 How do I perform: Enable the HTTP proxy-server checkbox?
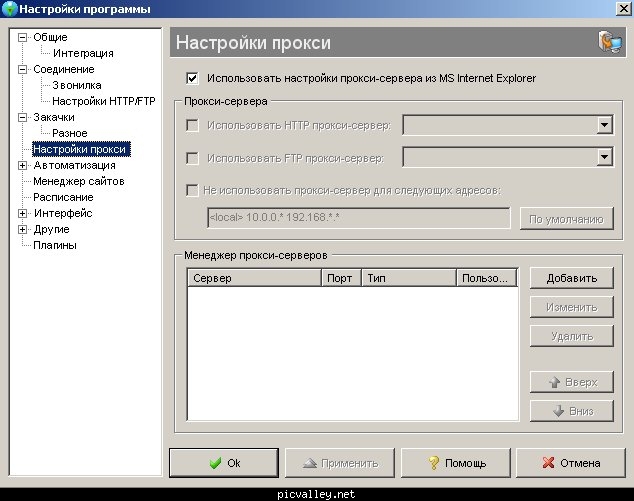[x=192, y=125]
